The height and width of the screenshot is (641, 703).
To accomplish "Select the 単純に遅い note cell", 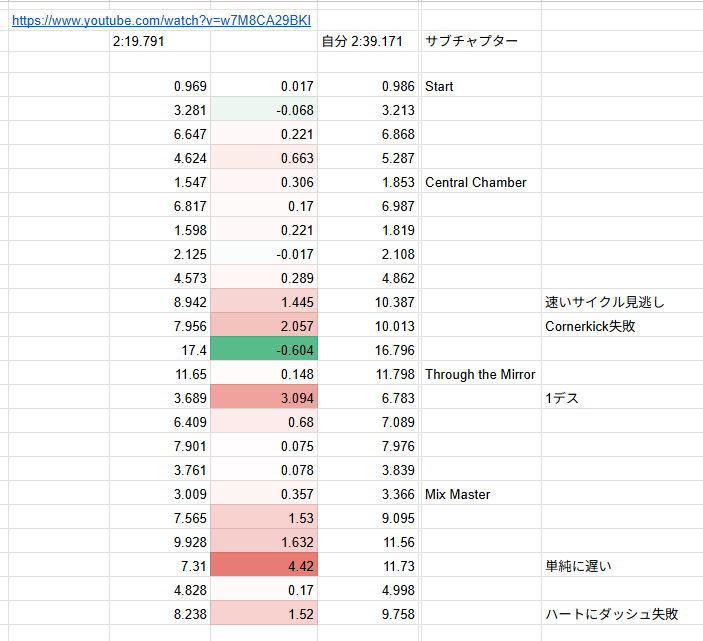I will click(622, 566).
